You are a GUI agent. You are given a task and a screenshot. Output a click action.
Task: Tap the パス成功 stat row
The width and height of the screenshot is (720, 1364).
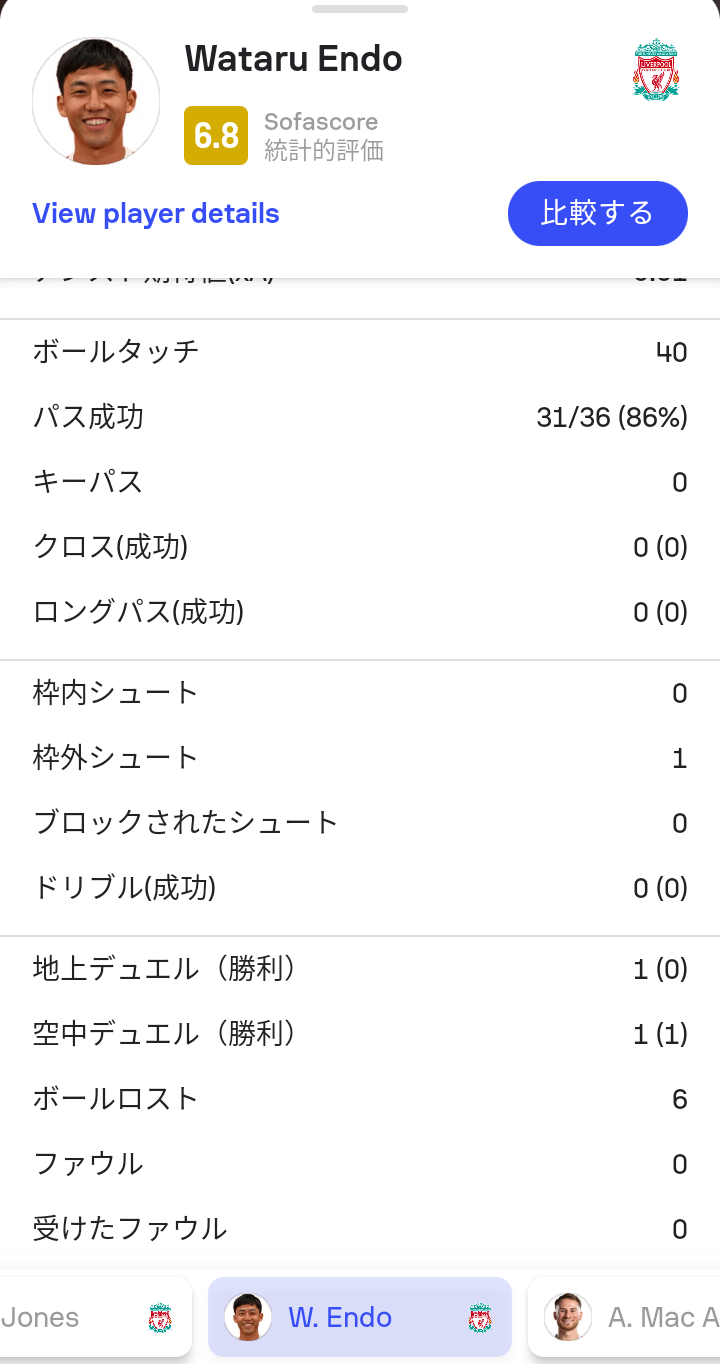(x=360, y=417)
